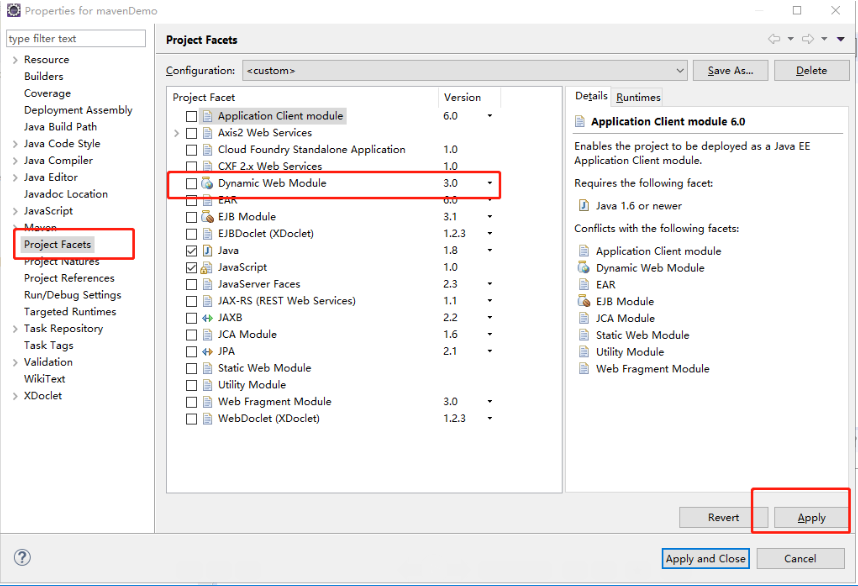Check the JavaServer Faces checkbox
Viewport: 858px width, 586px height.
191,285
